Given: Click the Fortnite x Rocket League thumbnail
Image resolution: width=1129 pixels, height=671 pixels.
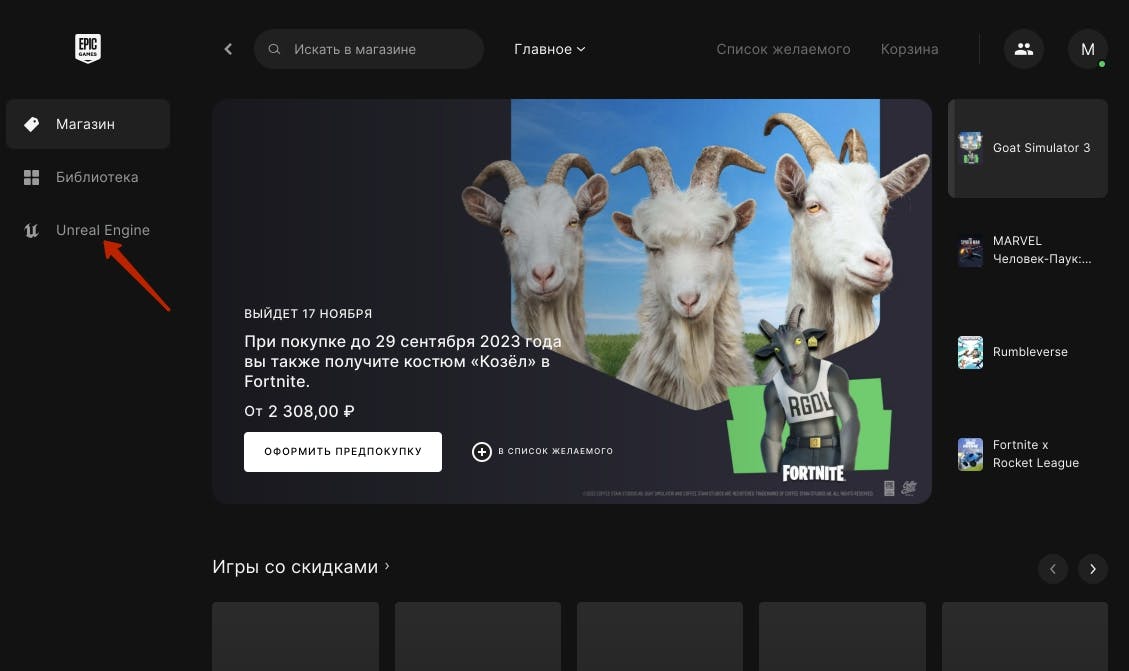Looking at the screenshot, I should point(970,454).
